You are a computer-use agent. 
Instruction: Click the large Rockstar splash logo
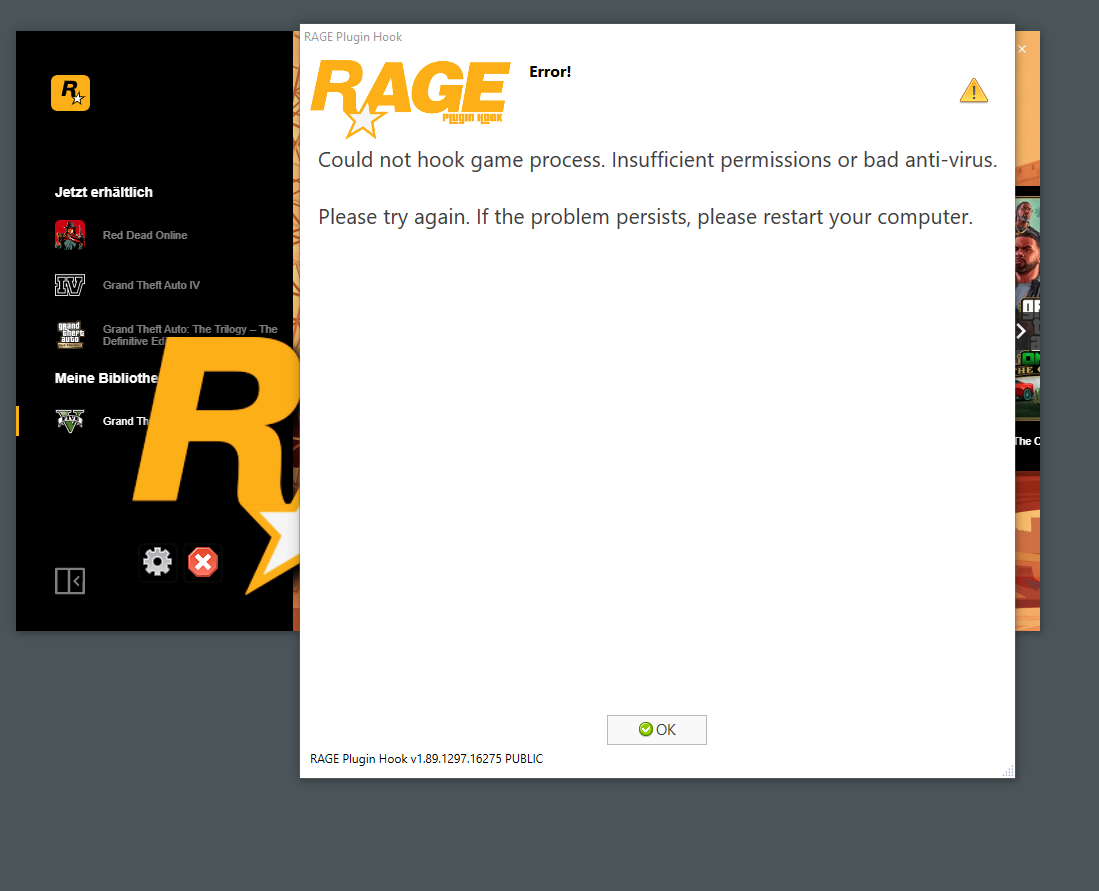(217, 463)
